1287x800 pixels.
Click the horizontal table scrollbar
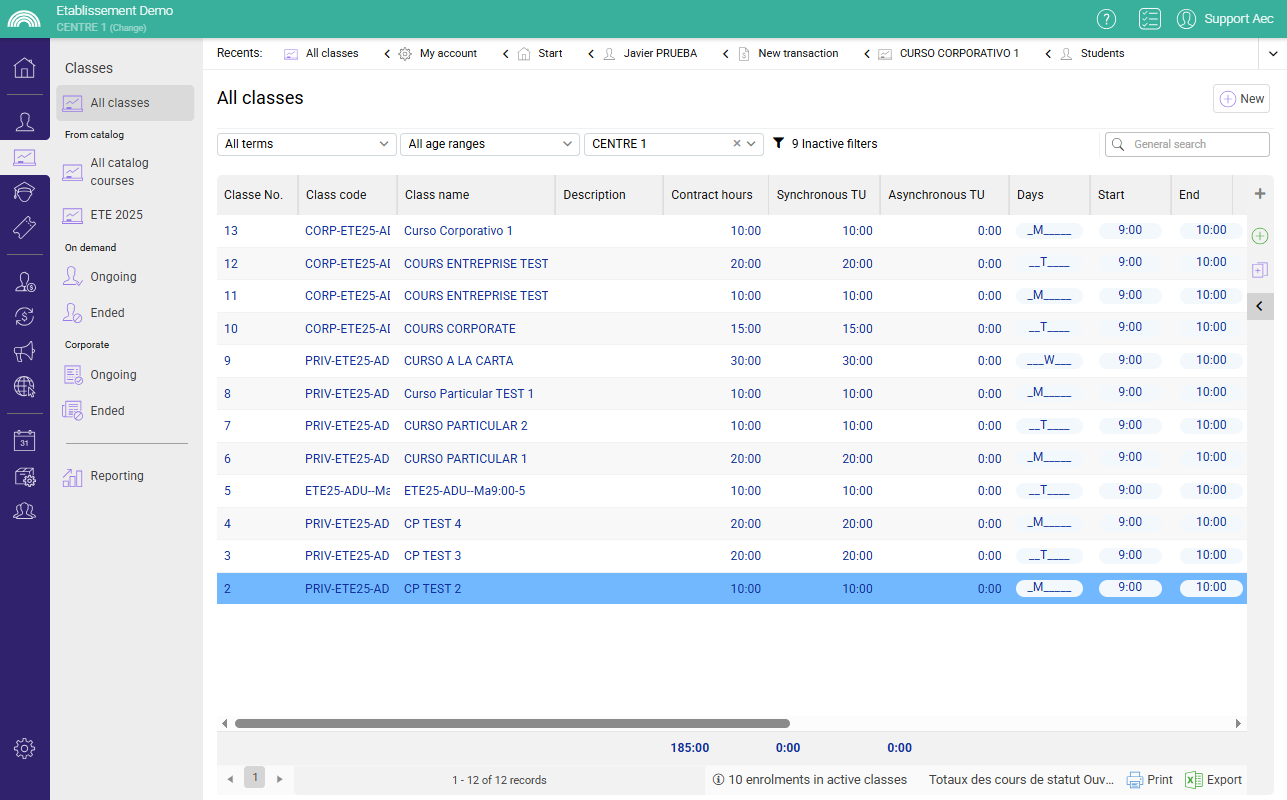coord(512,723)
